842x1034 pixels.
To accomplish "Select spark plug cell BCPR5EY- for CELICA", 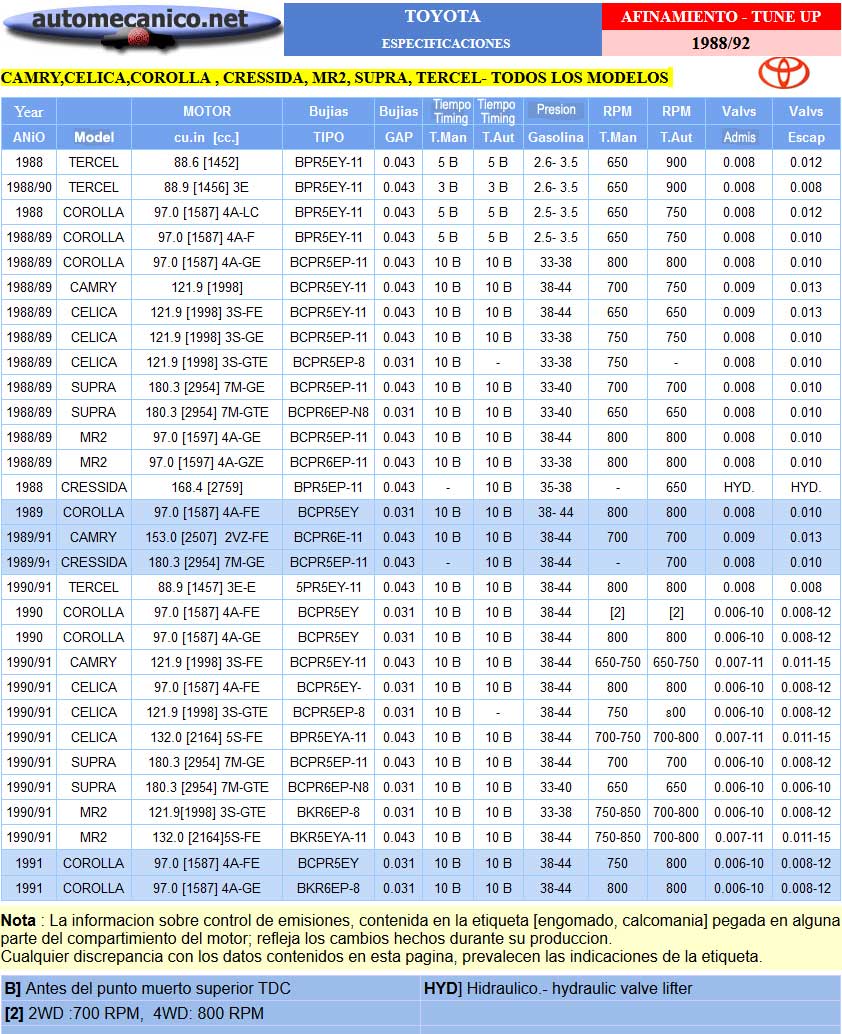I will 328,687.
